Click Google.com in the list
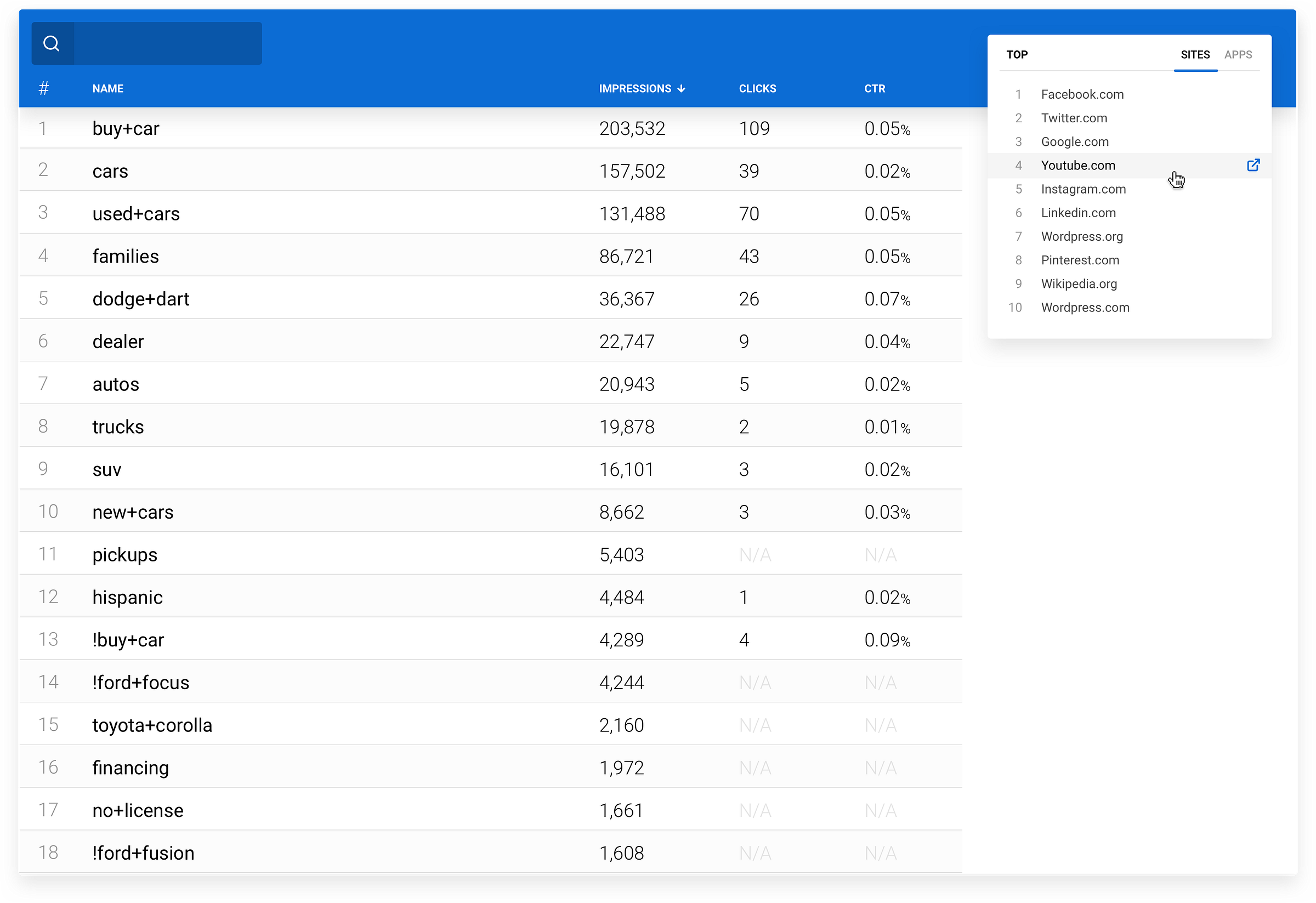 pos(1074,142)
